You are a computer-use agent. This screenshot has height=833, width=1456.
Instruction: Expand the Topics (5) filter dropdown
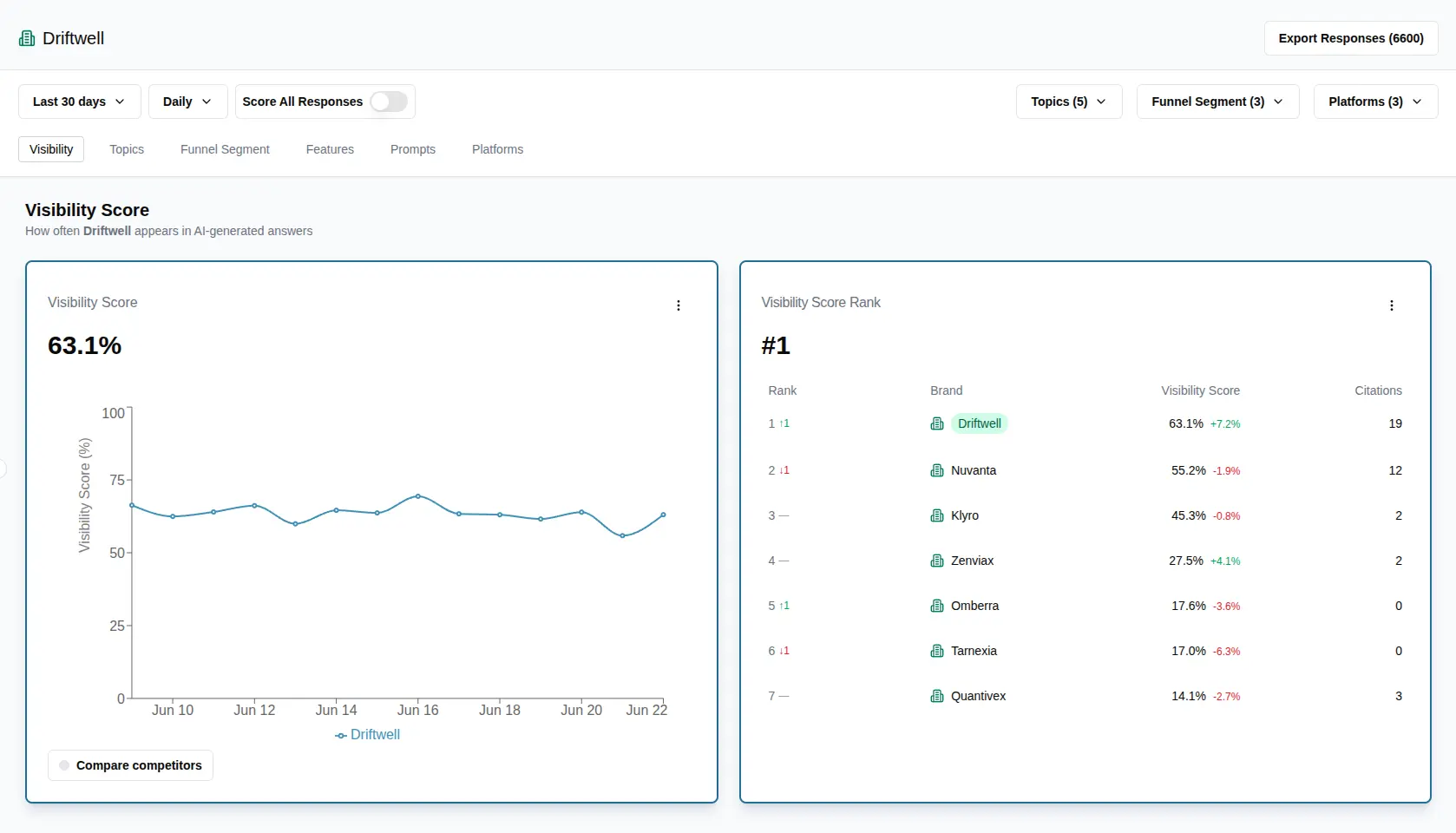1067,102
